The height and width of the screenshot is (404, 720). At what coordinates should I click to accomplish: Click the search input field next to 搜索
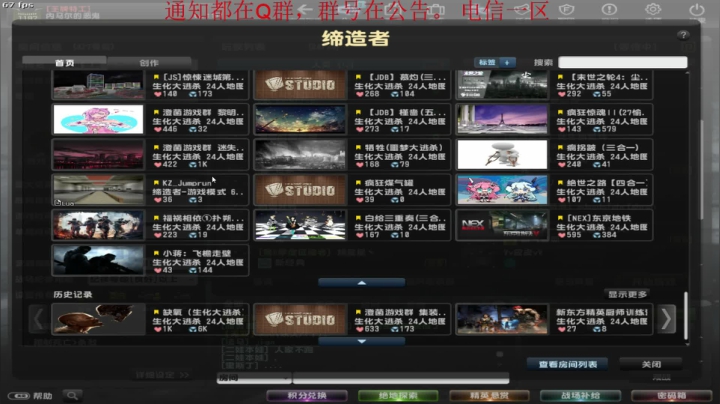[623, 62]
